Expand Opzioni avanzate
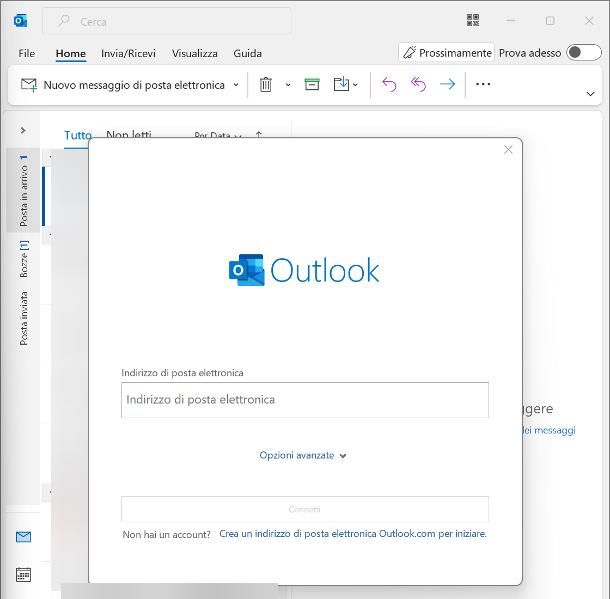Viewport: 610px width, 599px height. pos(303,455)
